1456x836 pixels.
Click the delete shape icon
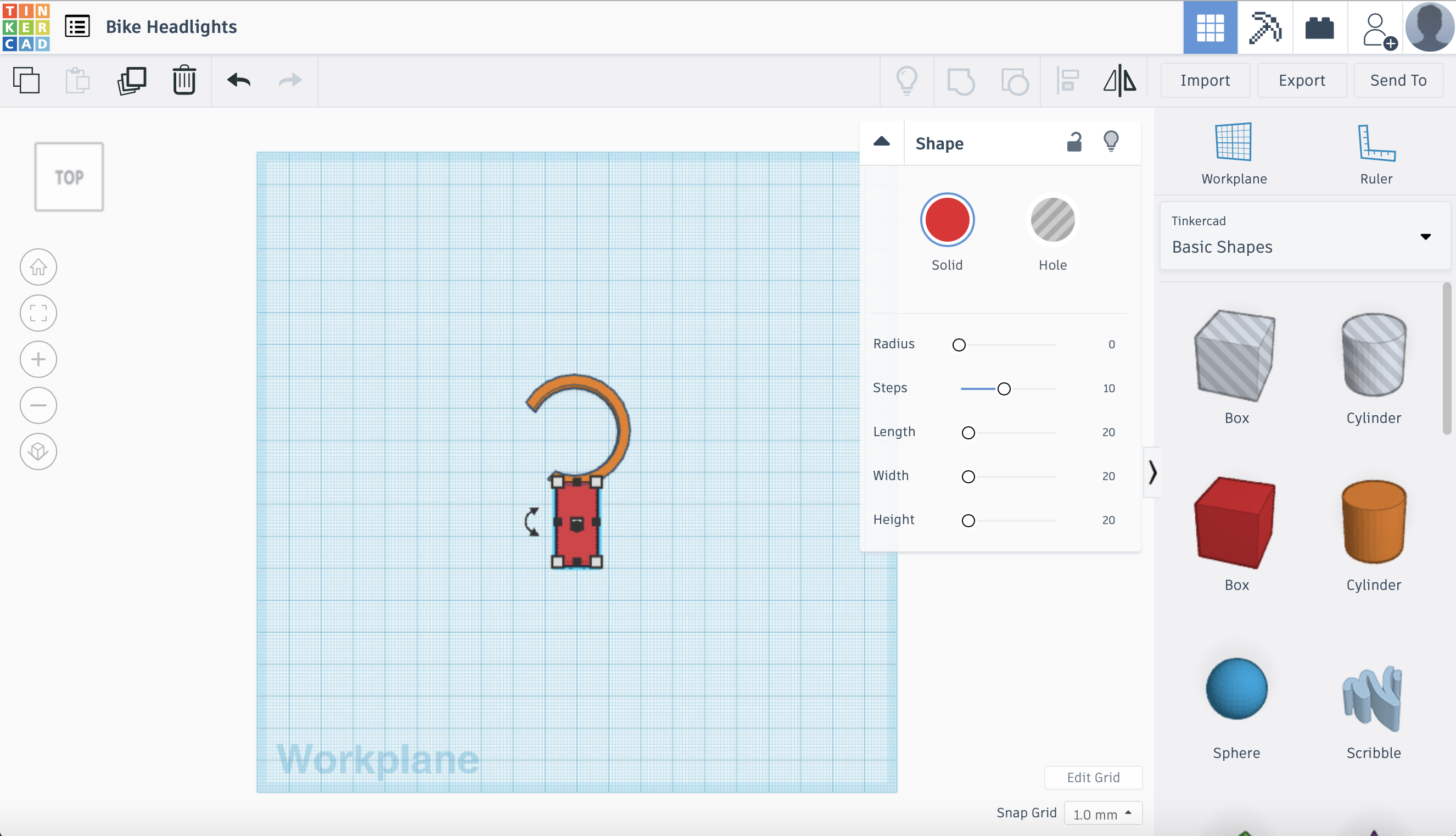[x=185, y=79]
